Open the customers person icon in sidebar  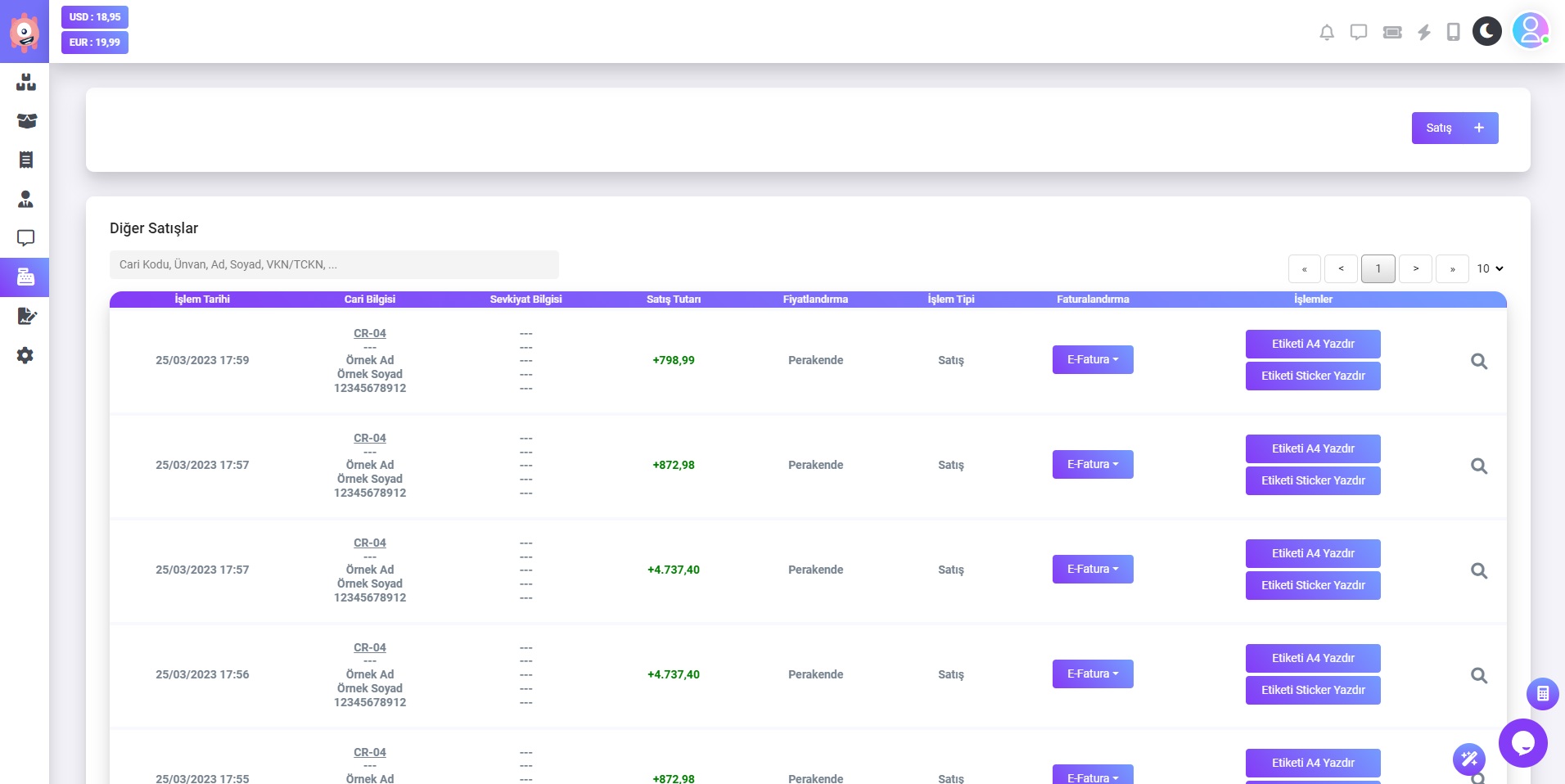point(25,199)
